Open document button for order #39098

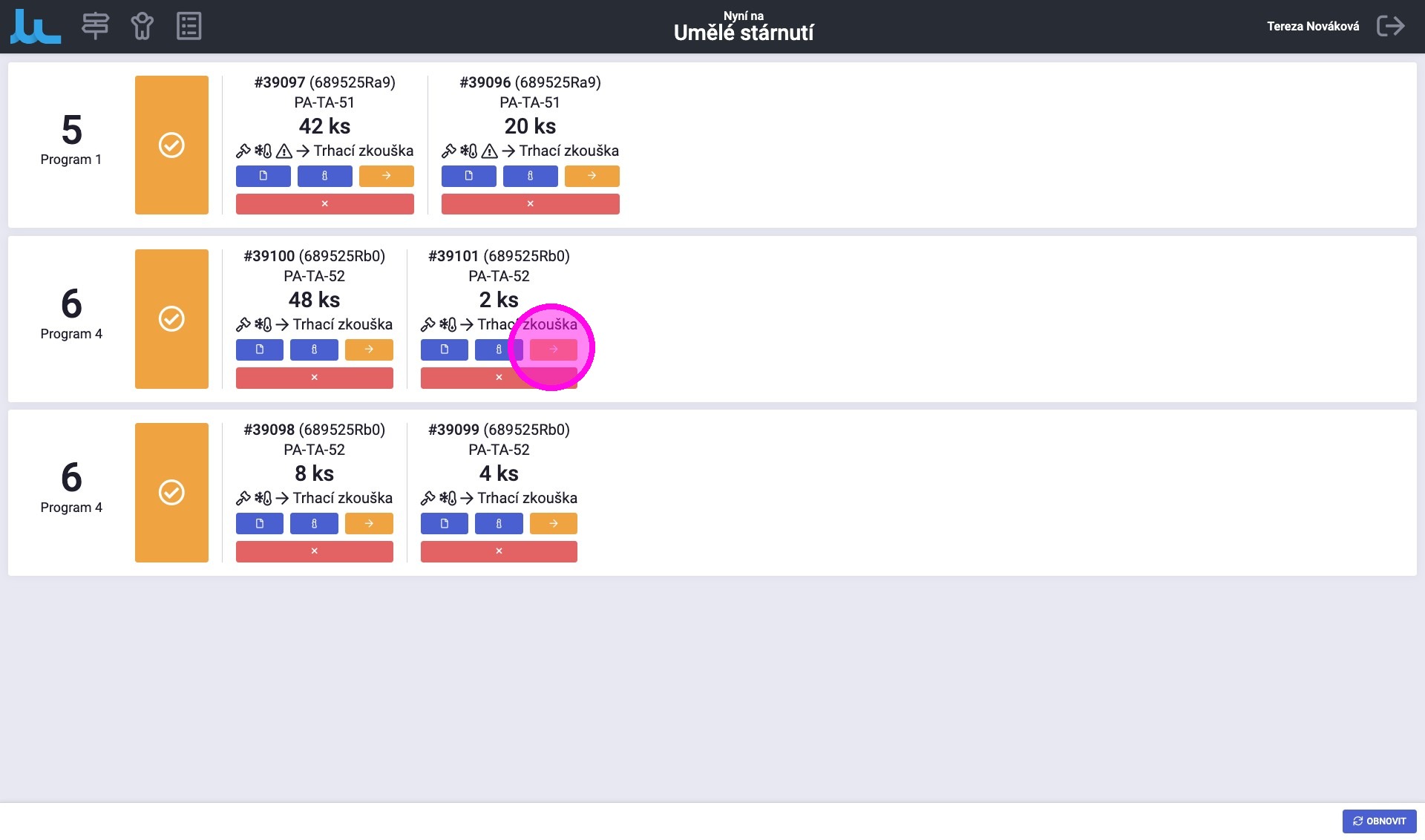[x=259, y=523]
